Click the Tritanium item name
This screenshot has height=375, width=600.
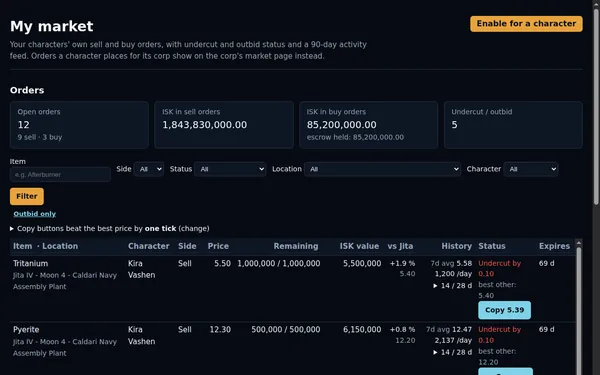(31, 263)
